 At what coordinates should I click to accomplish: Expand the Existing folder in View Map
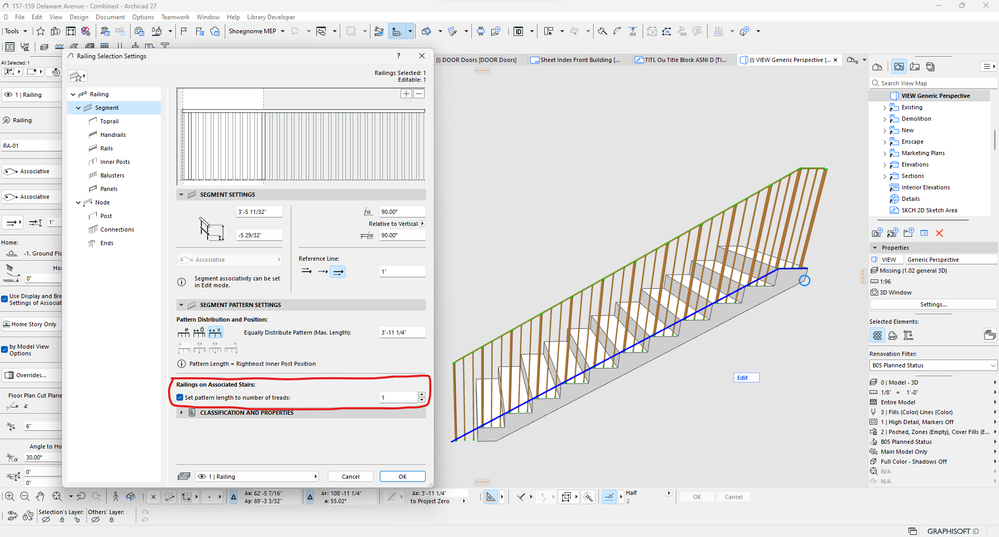[x=884, y=108]
